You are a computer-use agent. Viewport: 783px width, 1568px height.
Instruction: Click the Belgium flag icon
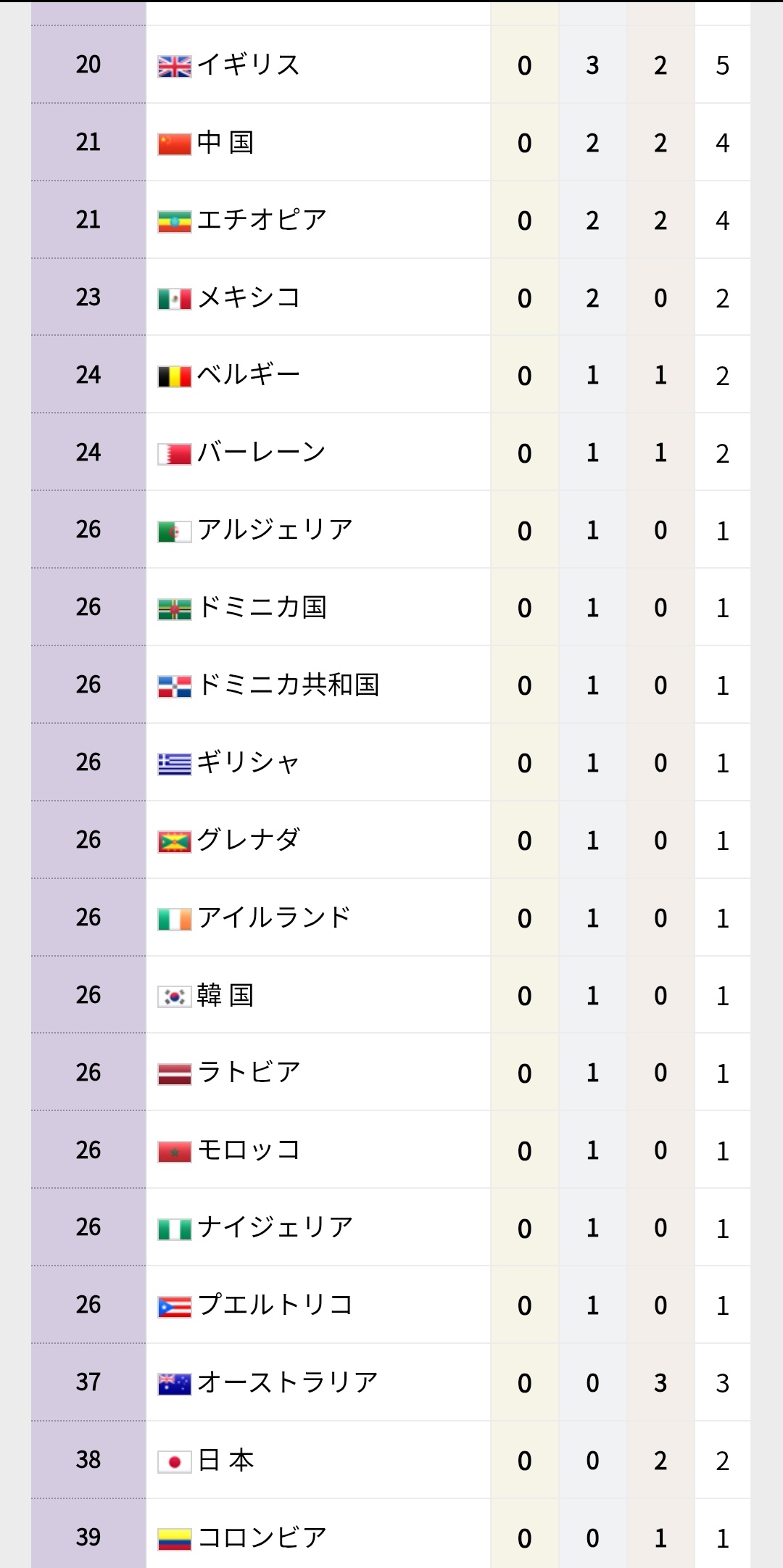[x=175, y=376]
